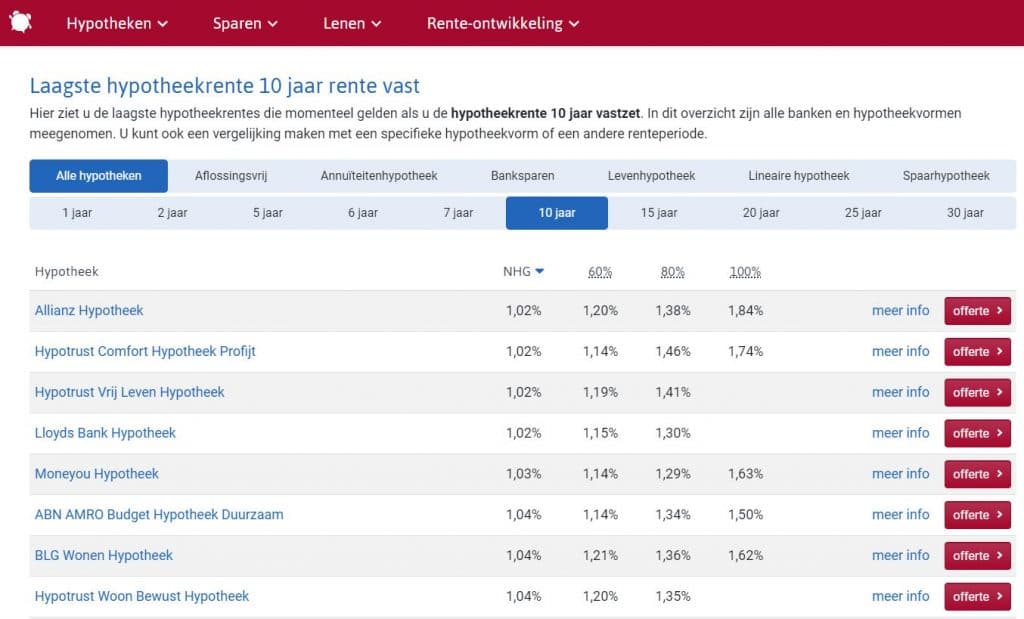The width and height of the screenshot is (1024, 619).
Task: Select the 2 jaar period
Action: click(x=172, y=213)
